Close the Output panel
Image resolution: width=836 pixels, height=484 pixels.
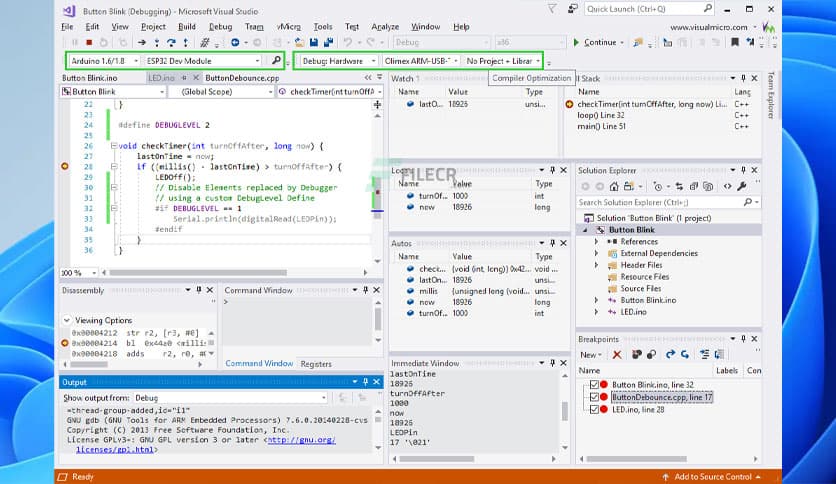tap(376, 382)
